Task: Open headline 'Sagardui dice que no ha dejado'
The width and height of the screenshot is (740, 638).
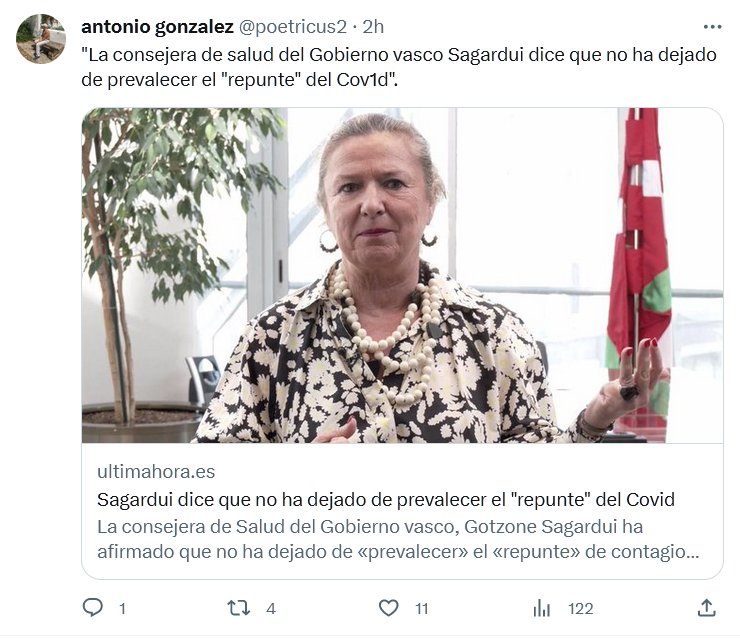Action: pos(386,499)
